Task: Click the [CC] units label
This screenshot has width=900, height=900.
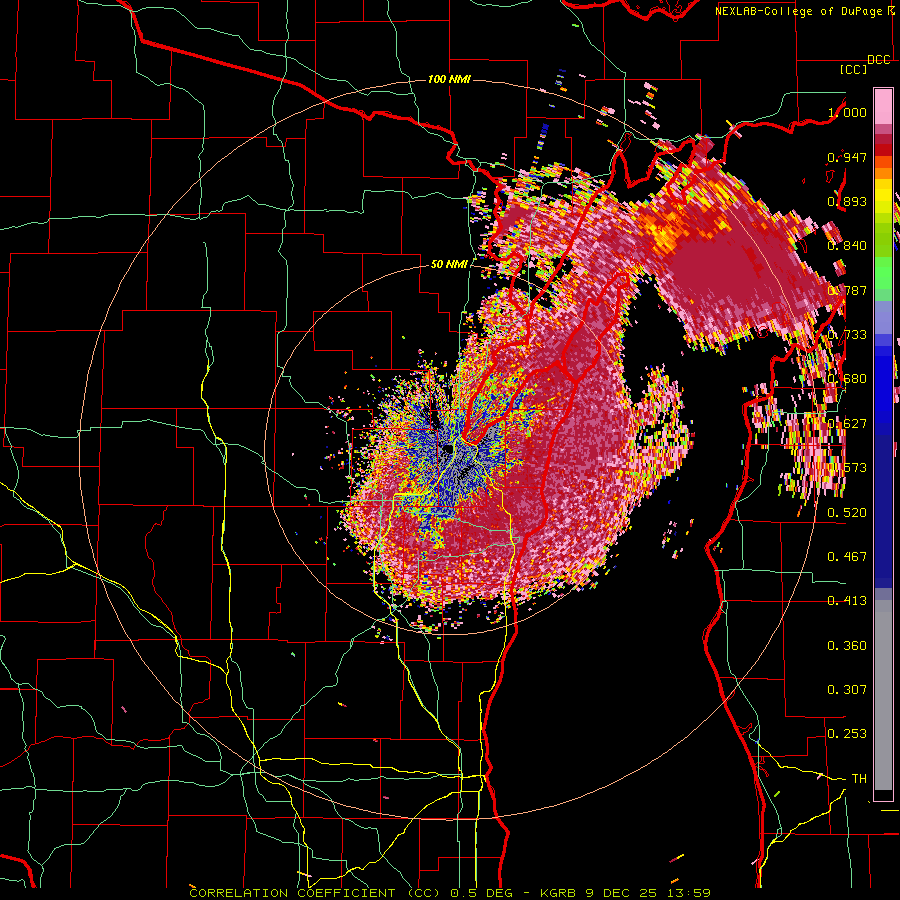Action: [854, 69]
